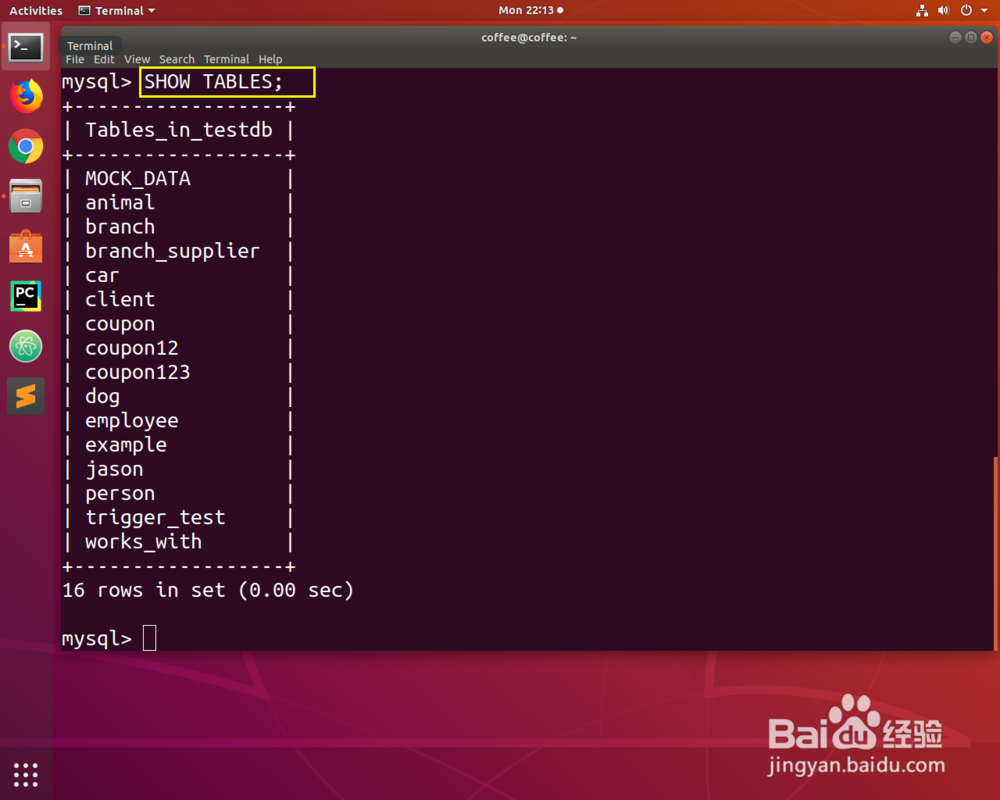Click the branch table row
The image size is (1000, 800).
(x=120, y=227)
